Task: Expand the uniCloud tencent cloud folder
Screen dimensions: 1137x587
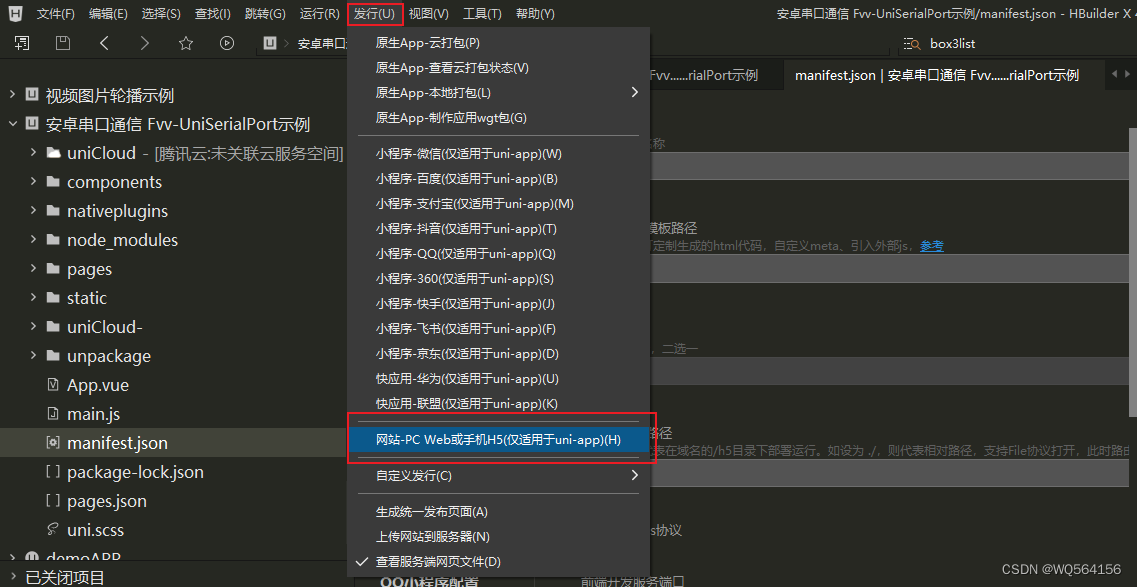Action: coord(33,153)
